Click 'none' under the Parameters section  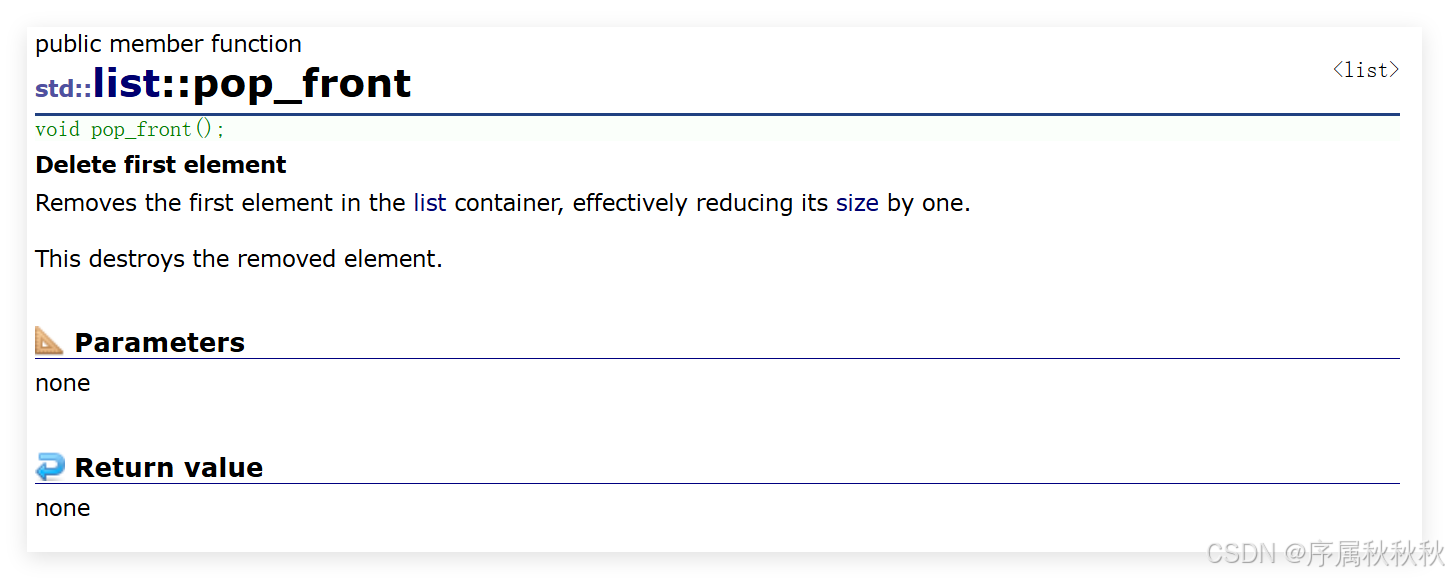63,383
